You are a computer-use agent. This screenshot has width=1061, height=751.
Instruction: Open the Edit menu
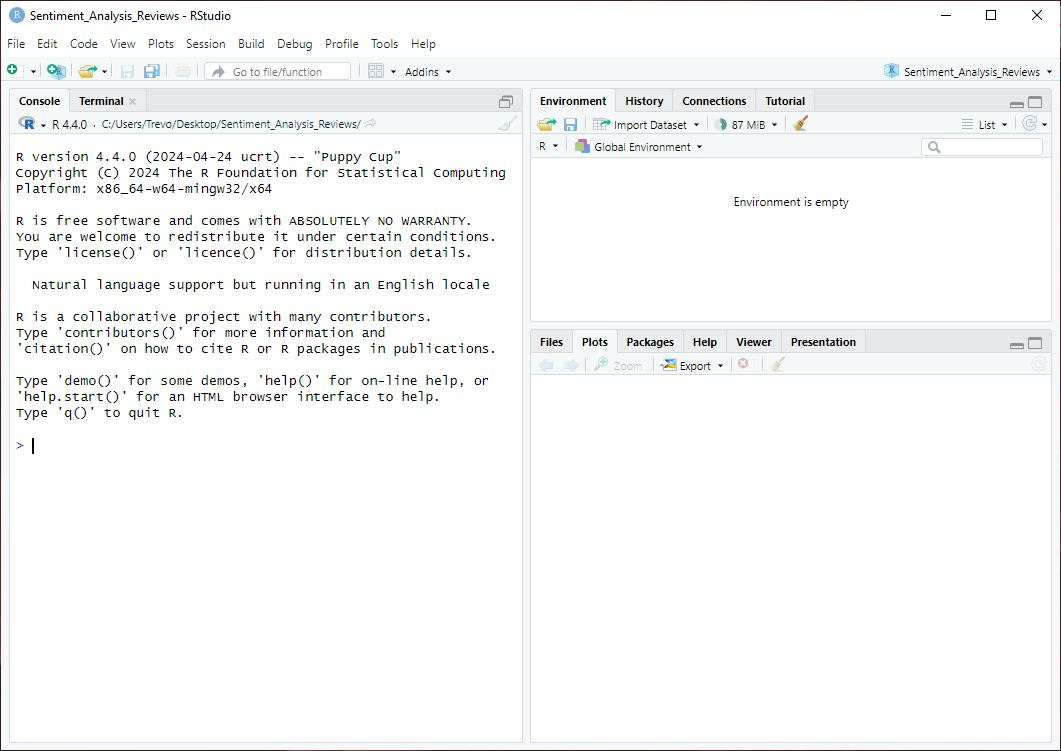[47, 44]
